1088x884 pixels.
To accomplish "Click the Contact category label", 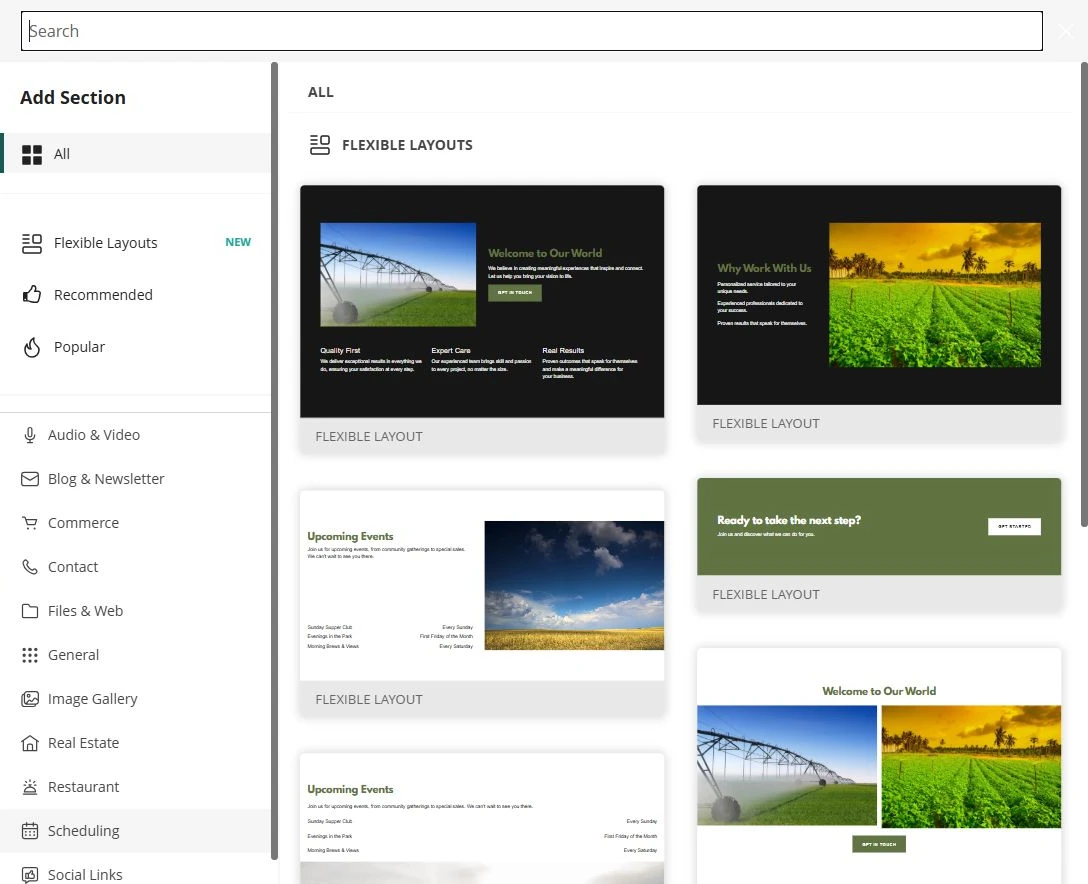I will point(73,567).
